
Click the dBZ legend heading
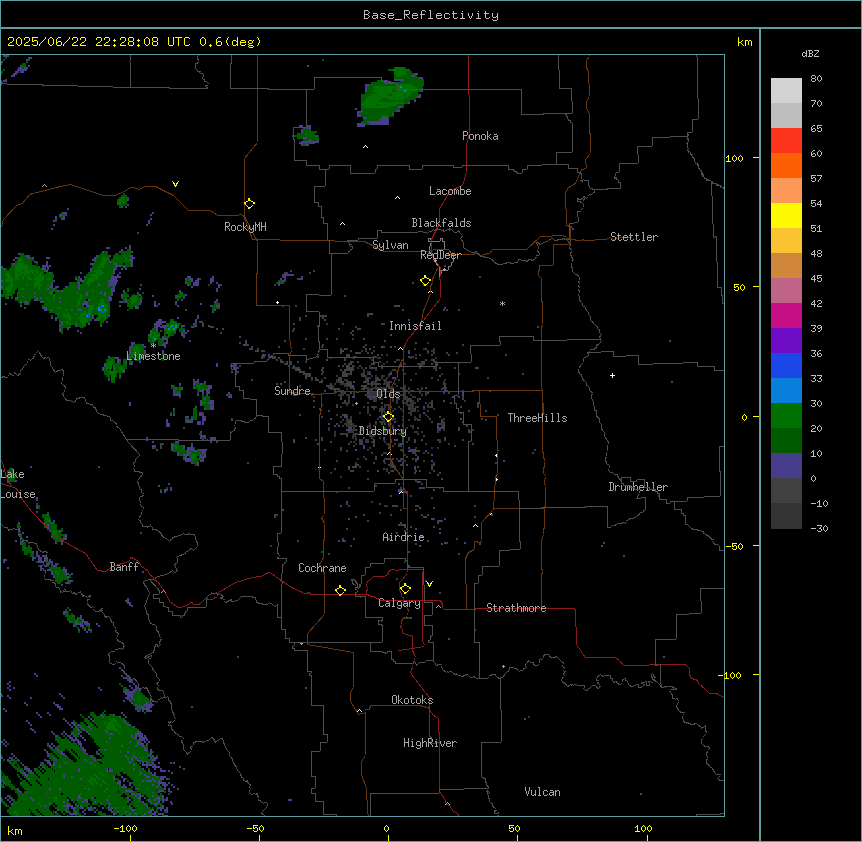(810, 54)
